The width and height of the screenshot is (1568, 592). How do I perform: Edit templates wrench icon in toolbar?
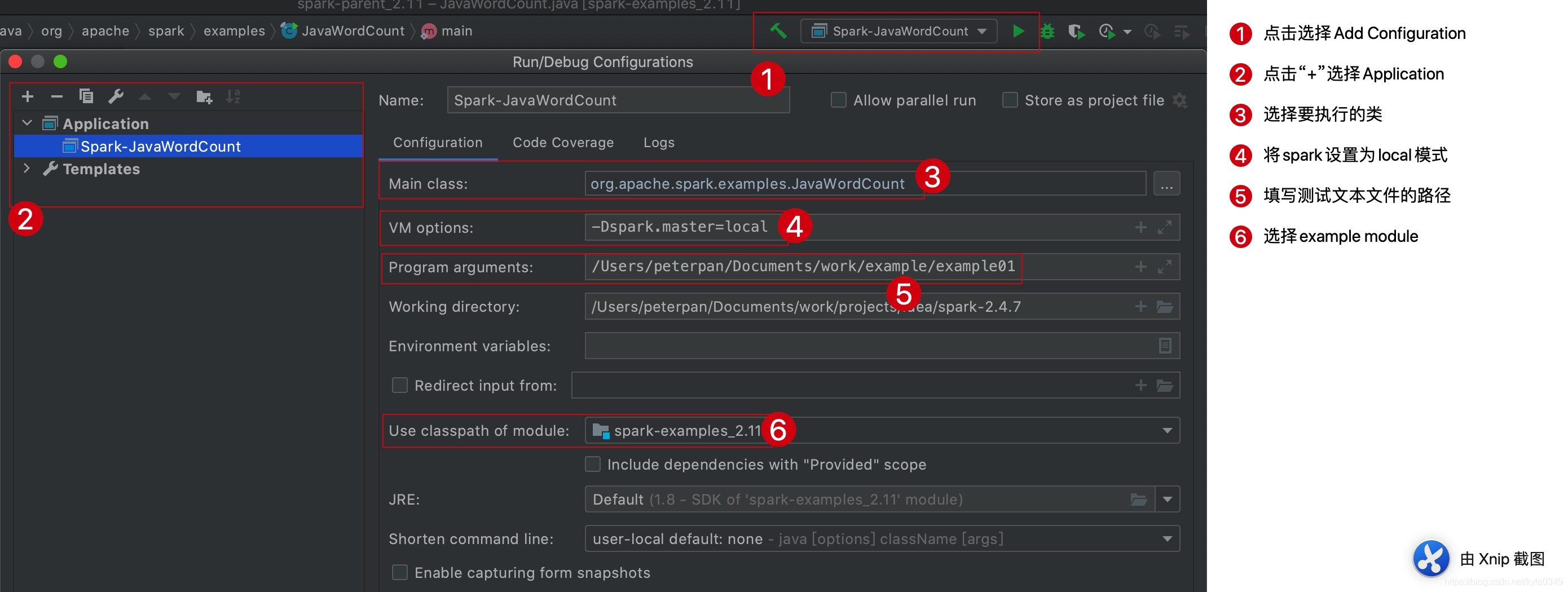pyautogui.click(x=116, y=96)
